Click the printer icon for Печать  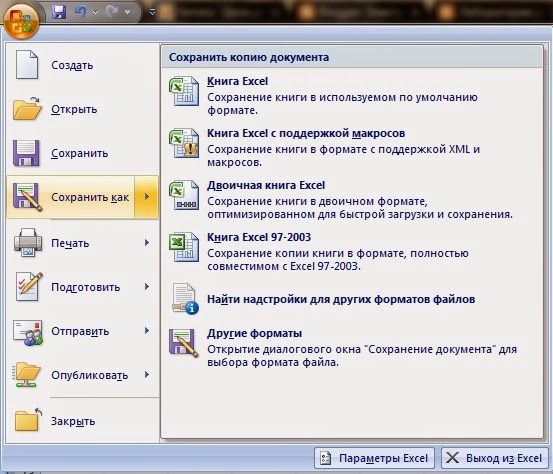click(x=28, y=242)
